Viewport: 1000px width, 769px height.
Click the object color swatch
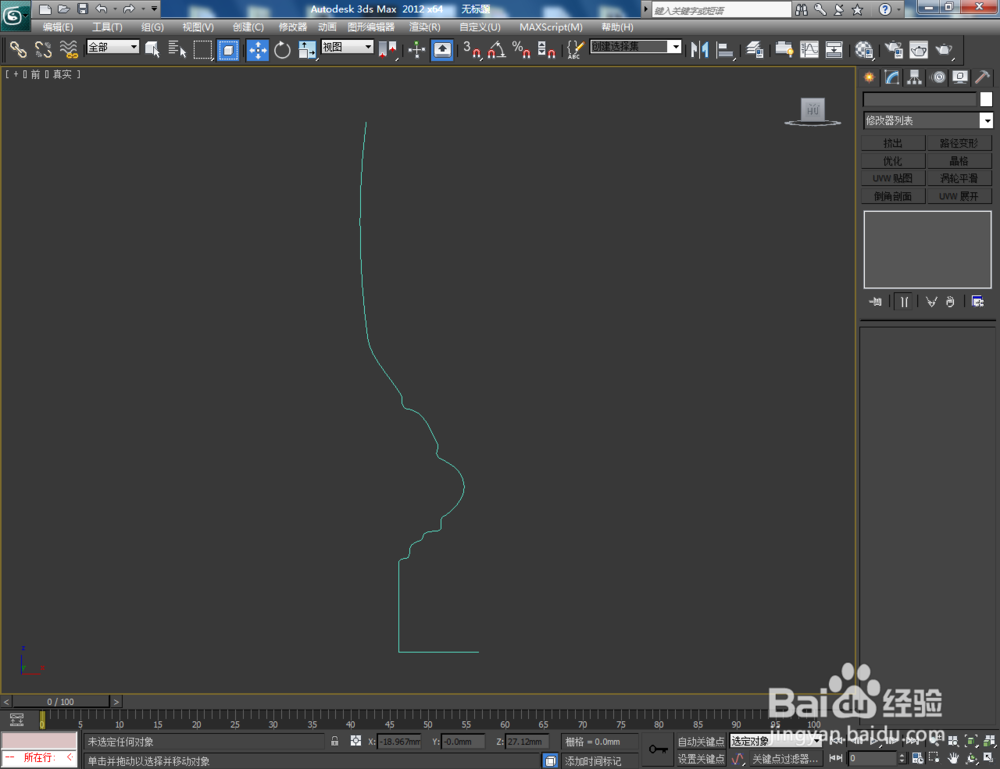tap(986, 99)
